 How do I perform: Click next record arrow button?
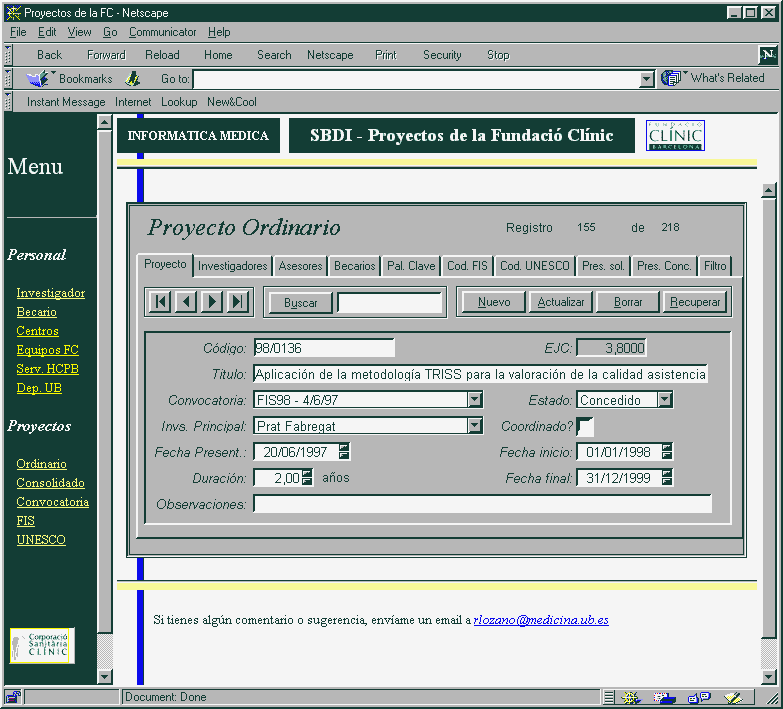click(x=212, y=302)
